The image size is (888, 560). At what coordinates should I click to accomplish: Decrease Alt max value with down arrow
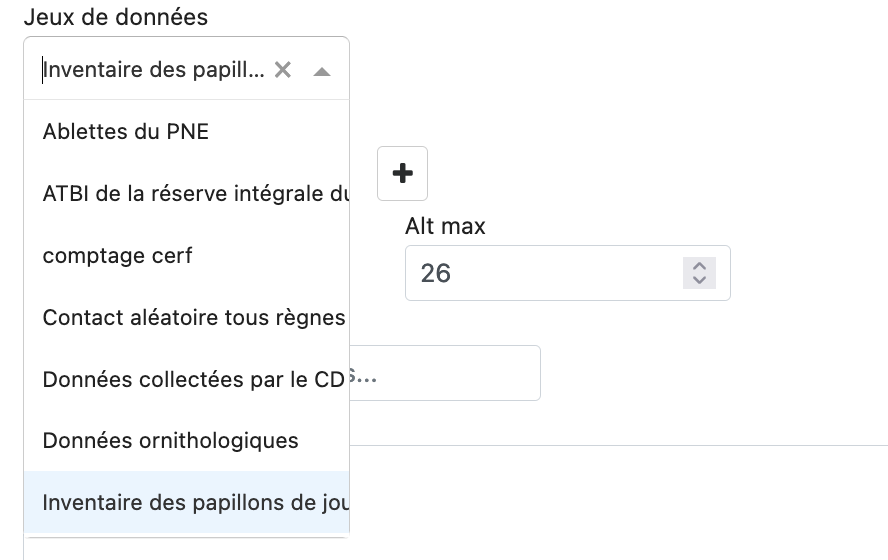pyautogui.click(x=699, y=280)
